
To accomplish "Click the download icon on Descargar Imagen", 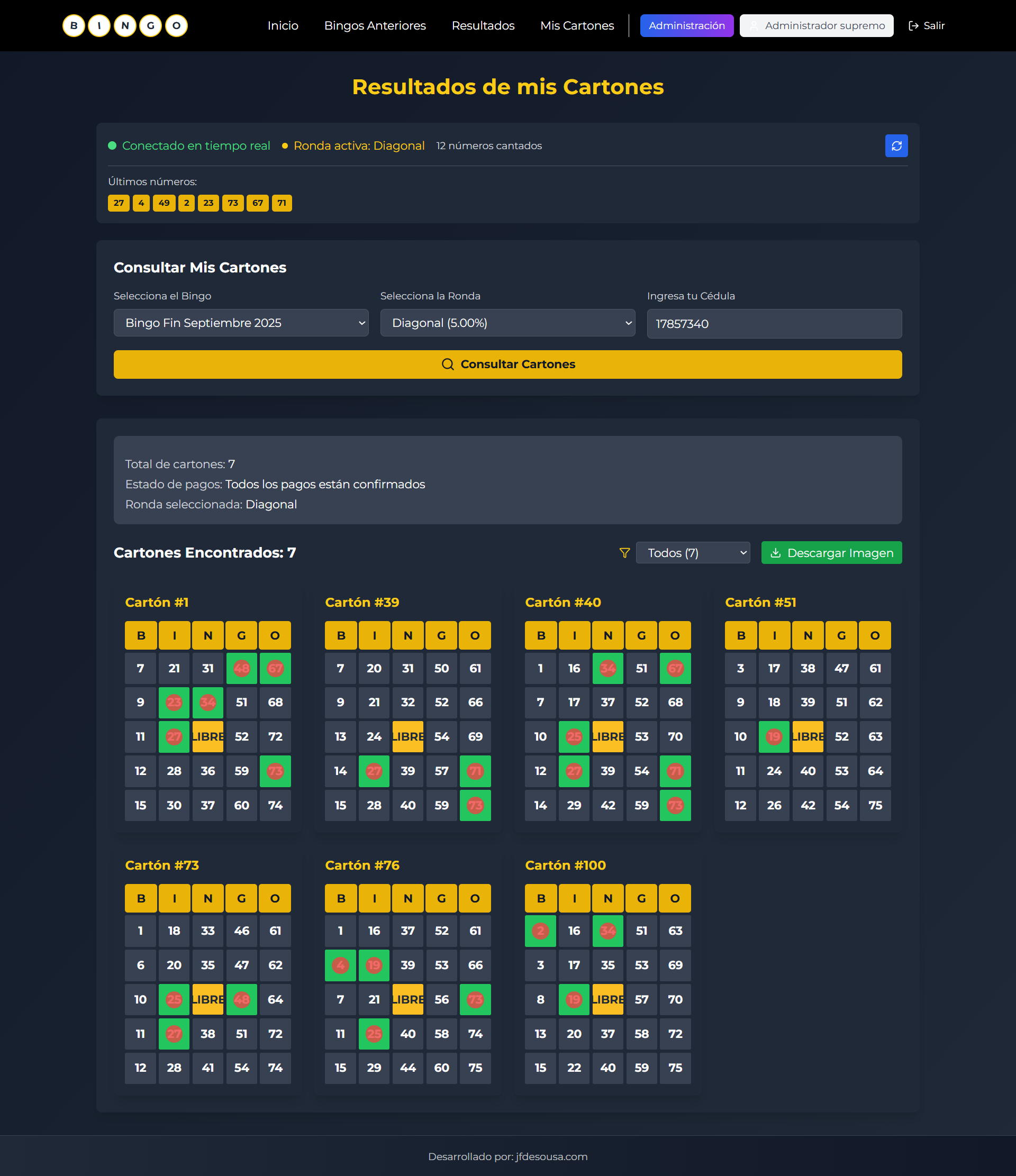I will 775,553.
